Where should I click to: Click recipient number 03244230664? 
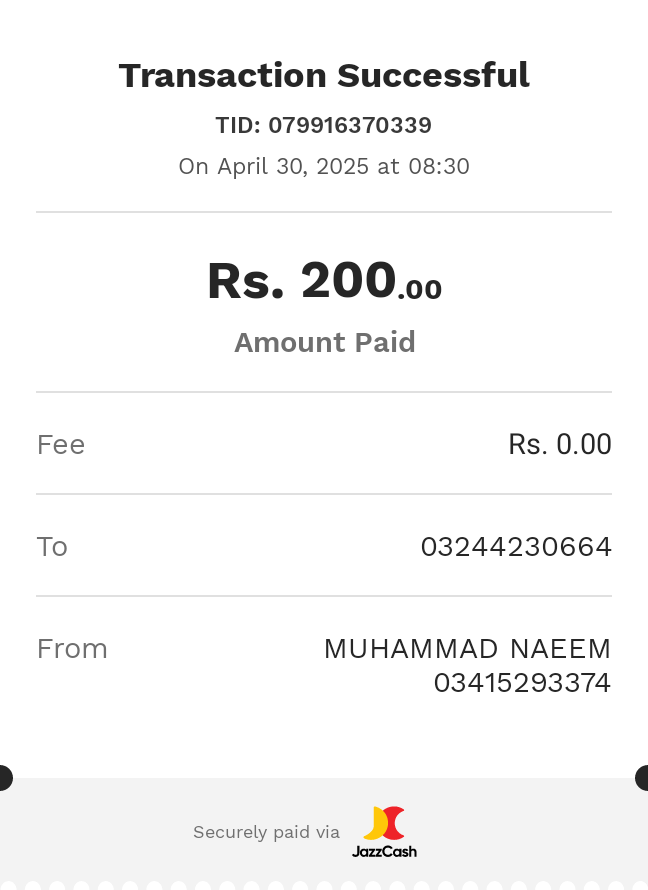(516, 547)
